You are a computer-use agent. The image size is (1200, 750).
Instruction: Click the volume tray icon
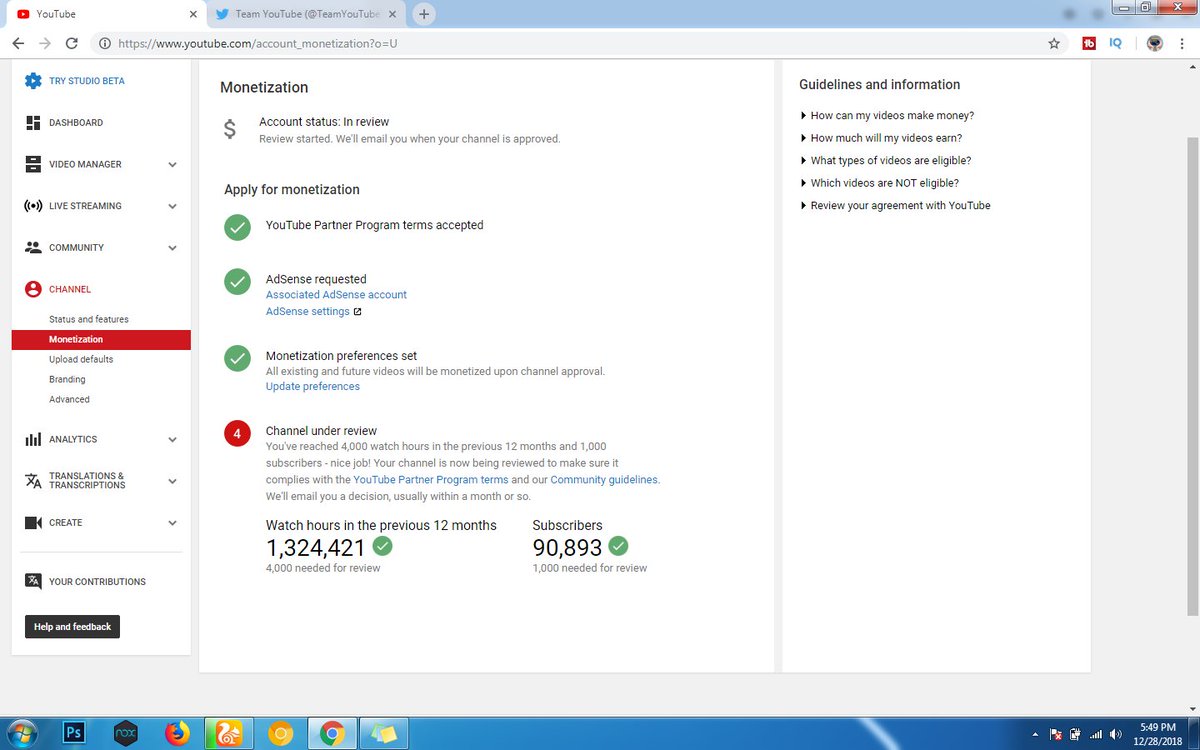(x=1115, y=735)
